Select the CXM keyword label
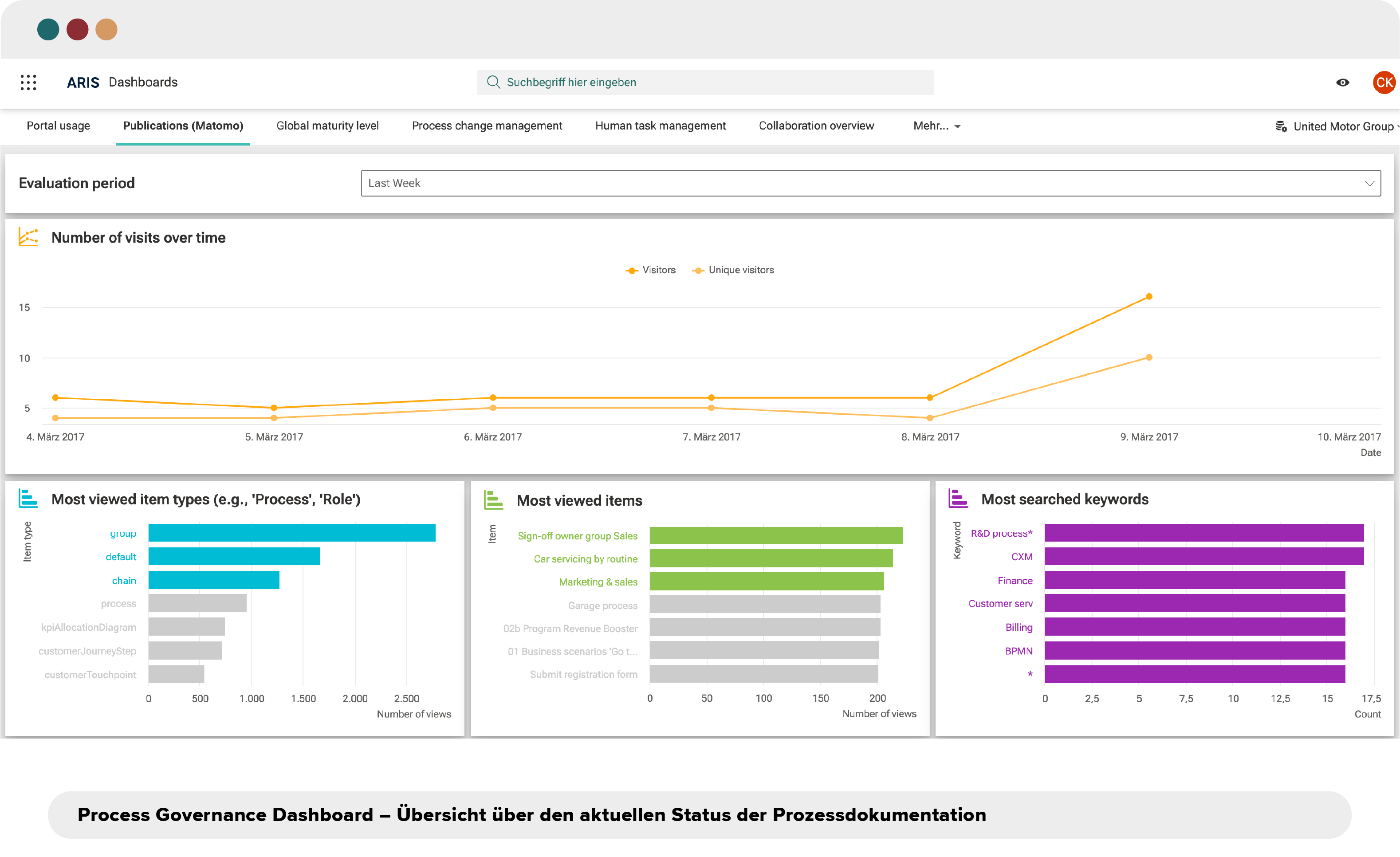The image size is (1400, 857). [1022, 556]
